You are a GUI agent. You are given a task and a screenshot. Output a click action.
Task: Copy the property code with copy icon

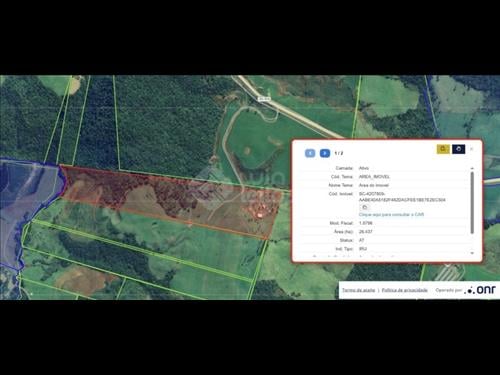pyautogui.click(x=364, y=207)
